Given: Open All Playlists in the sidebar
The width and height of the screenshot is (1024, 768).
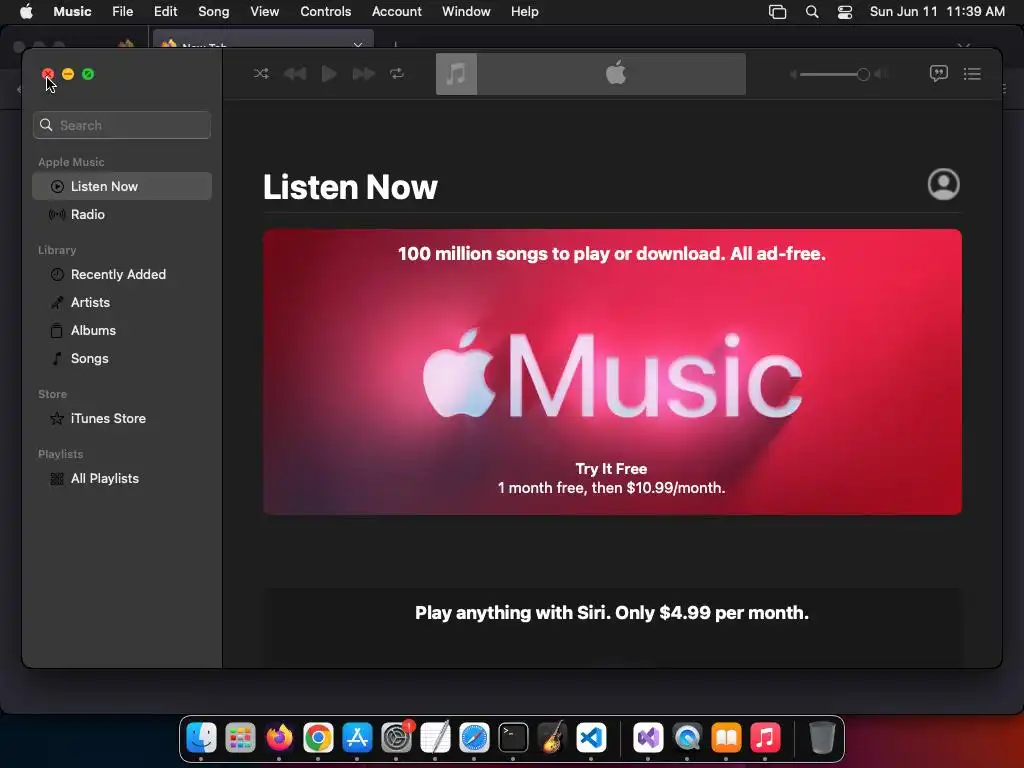Looking at the screenshot, I should (122, 479).
